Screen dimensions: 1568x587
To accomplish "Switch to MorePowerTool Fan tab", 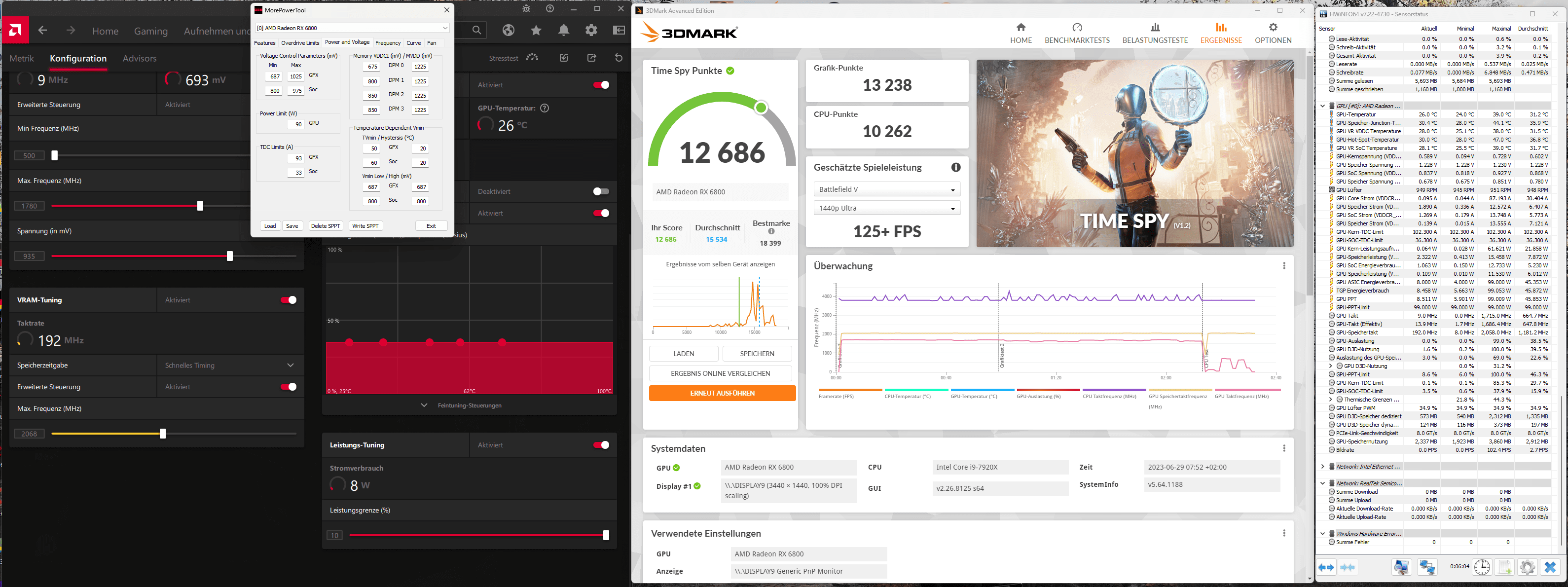I will pyautogui.click(x=432, y=42).
